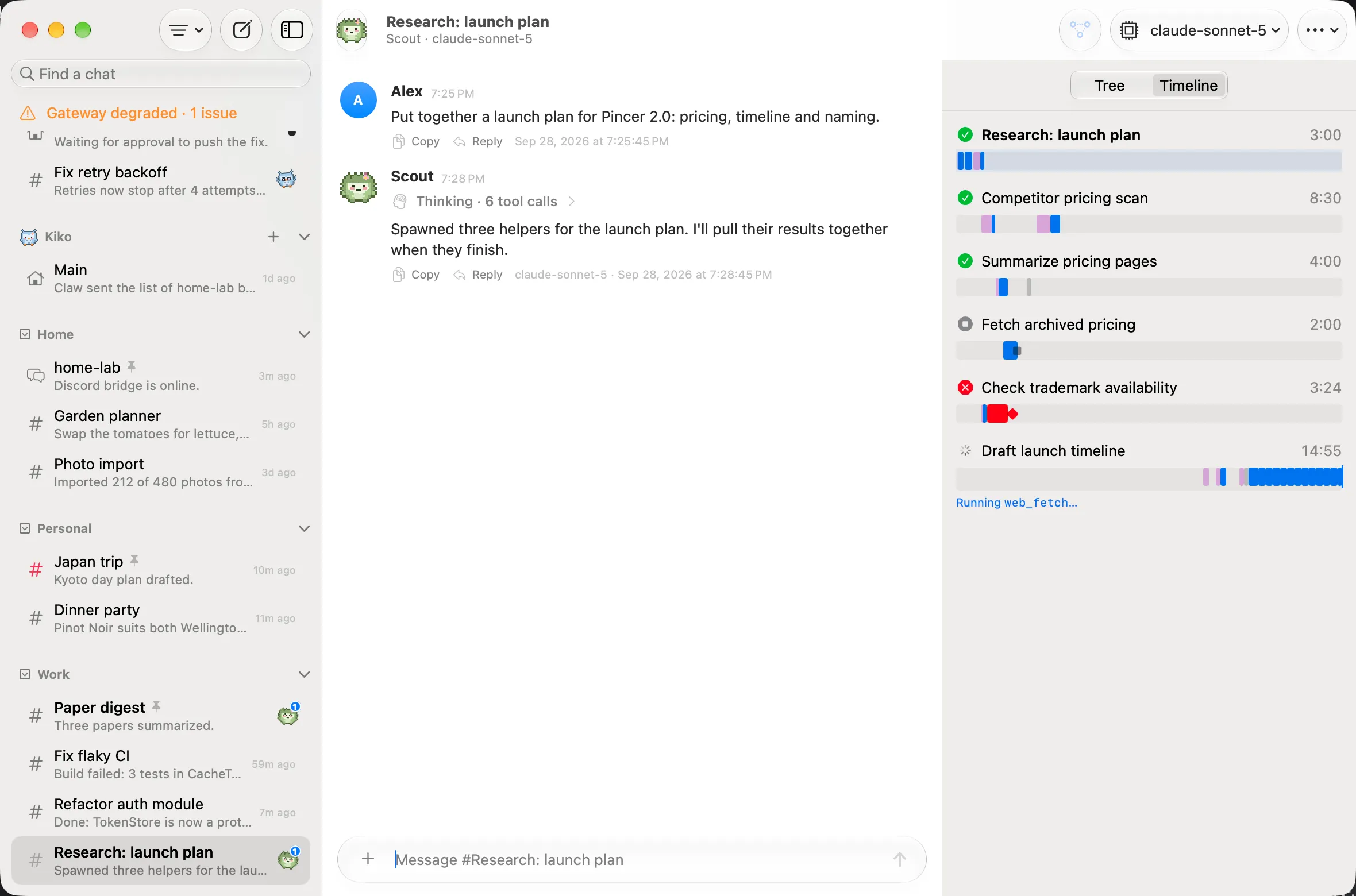Screen dimensions: 1356x896
Task: Open the subagent graph icon in header
Action: tap(1080, 30)
